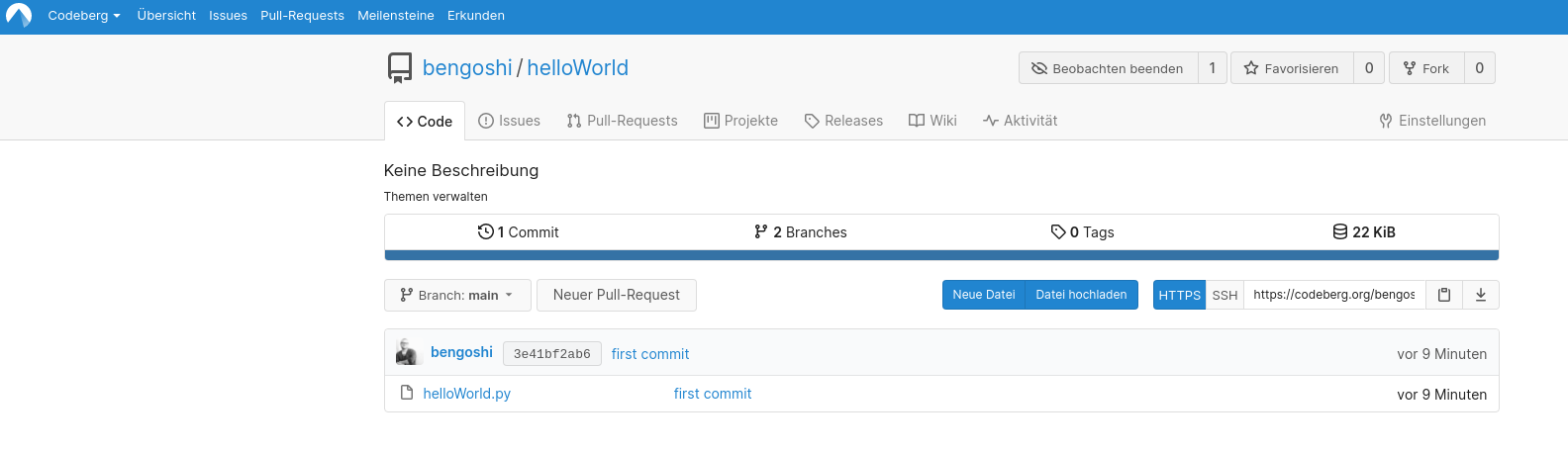Click the Codeberg logo icon
This screenshot has width=1568, height=454.
pyautogui.click(x=19, y=16)
